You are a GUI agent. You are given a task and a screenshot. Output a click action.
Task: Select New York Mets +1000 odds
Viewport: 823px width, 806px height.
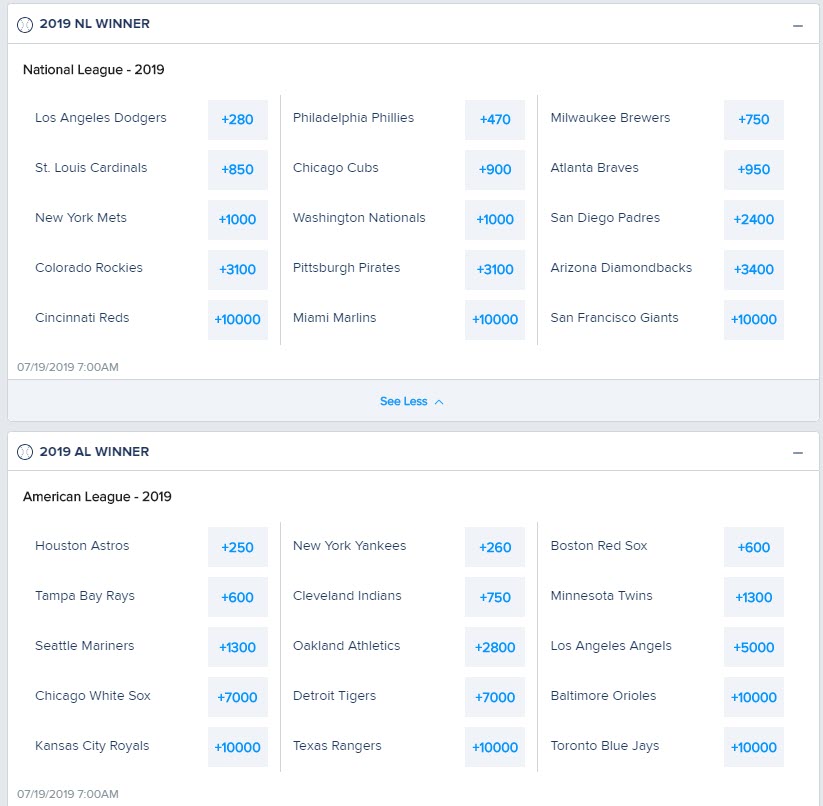coord(238,219)
